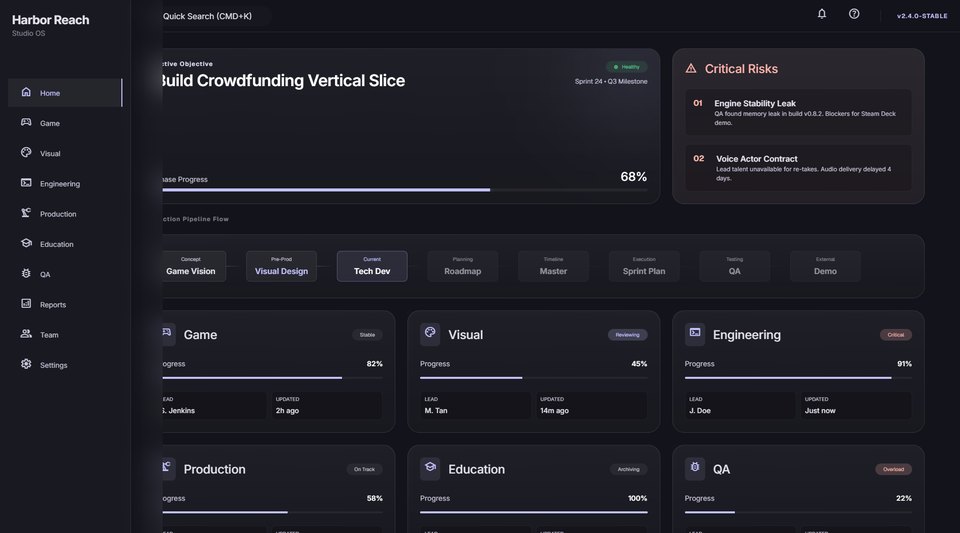The image size is (960, 533).
Task: Click the Production card icon
Action: click(x=167, y=468)
